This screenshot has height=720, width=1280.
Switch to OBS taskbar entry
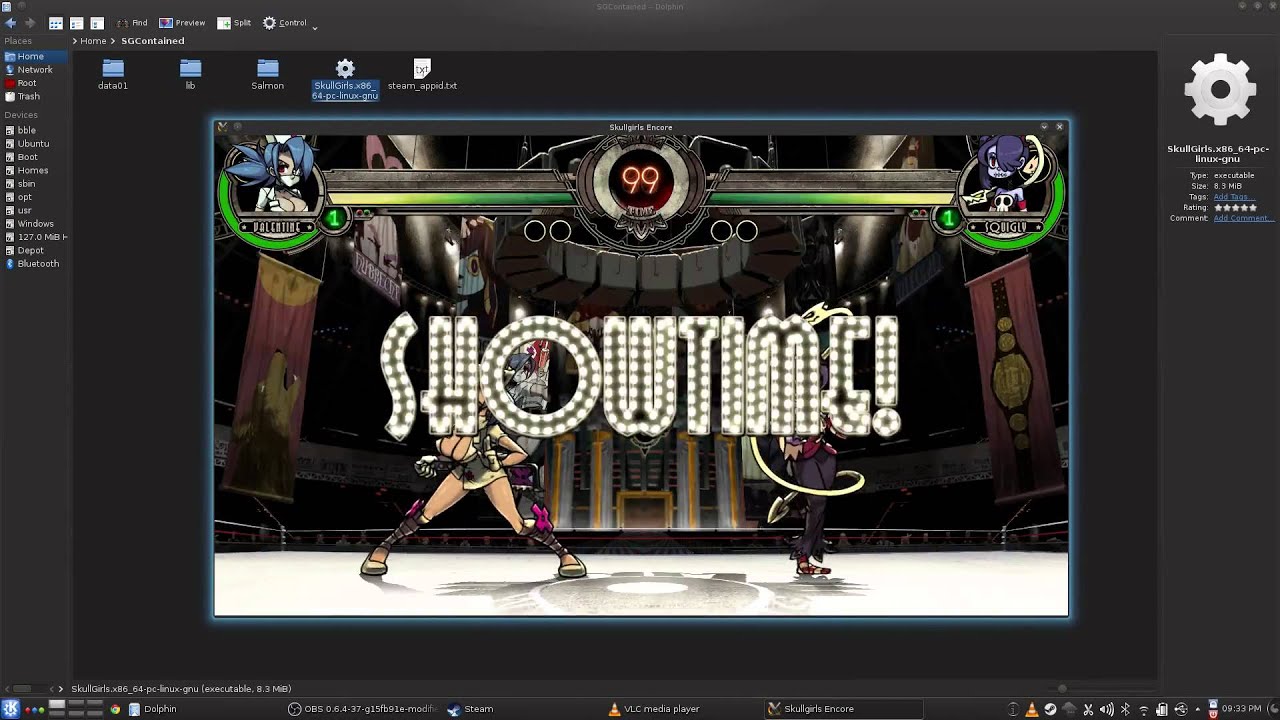(x=362, y=709)
